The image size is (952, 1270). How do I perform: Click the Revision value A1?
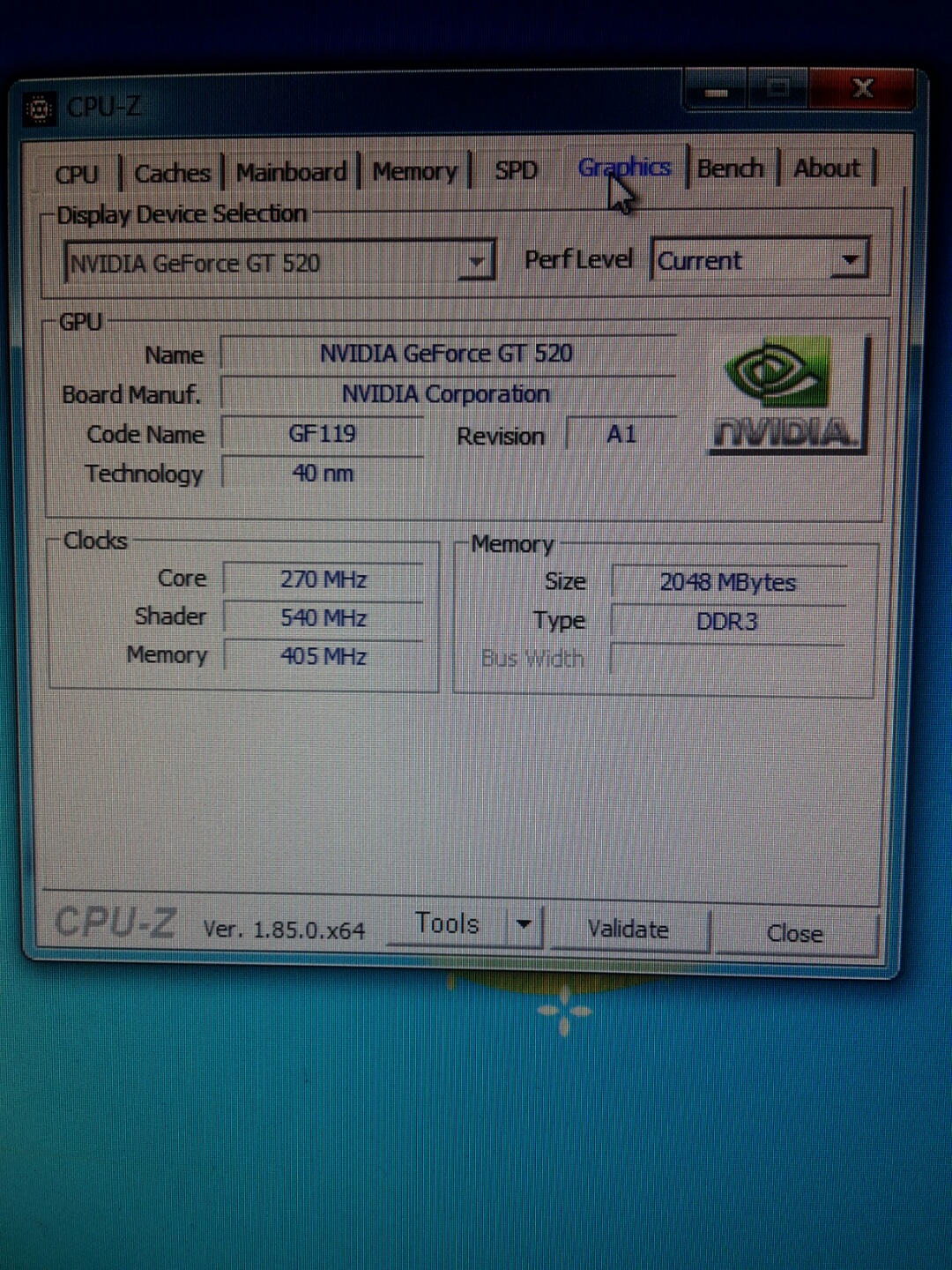(621, 434)
